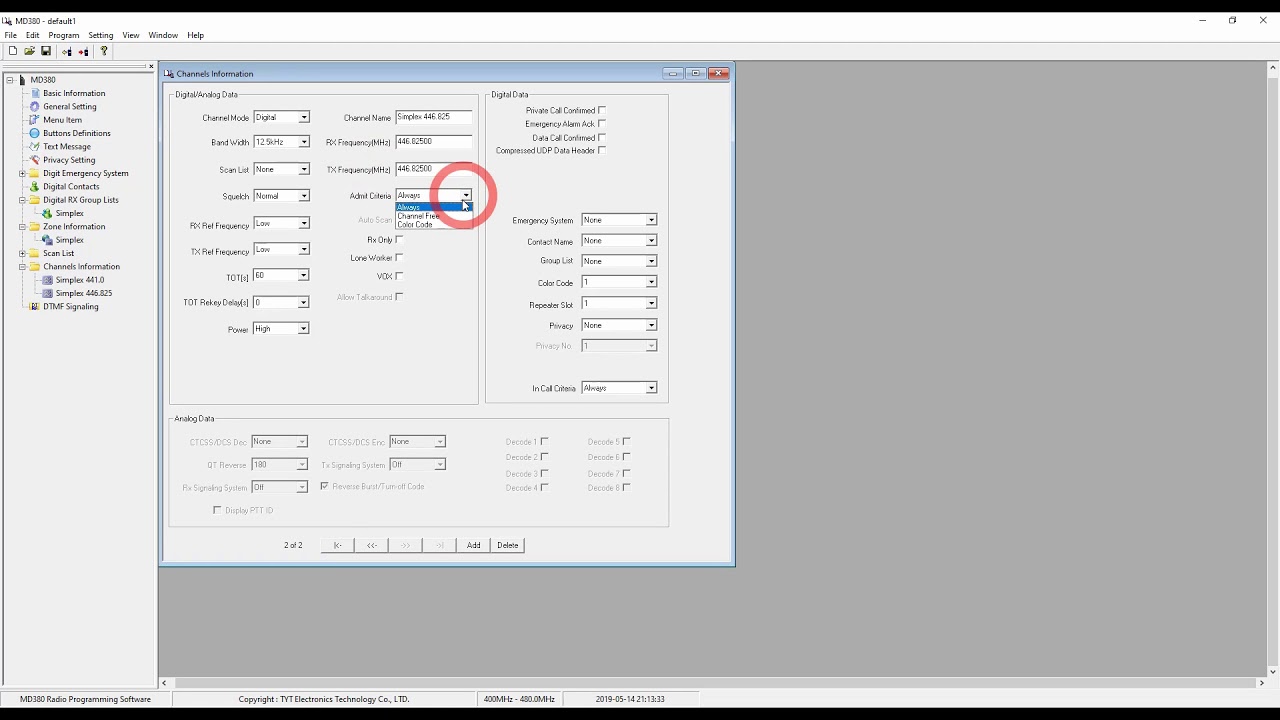Click the Add channel button
This screenshot has width=1280, height=720.
point(473,545)
